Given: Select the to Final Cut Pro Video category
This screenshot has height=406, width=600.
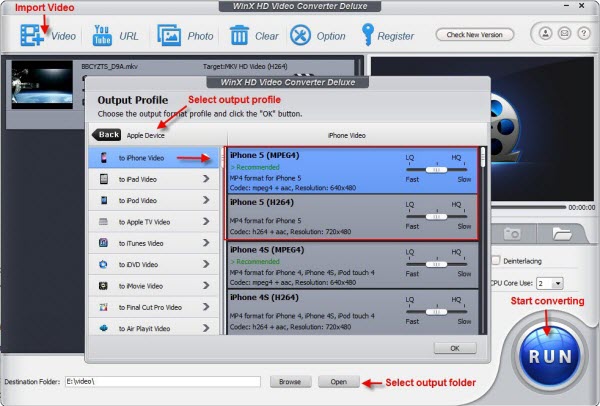Looking at the screenshot, I should pyautogui.click(x=154, y=307).
